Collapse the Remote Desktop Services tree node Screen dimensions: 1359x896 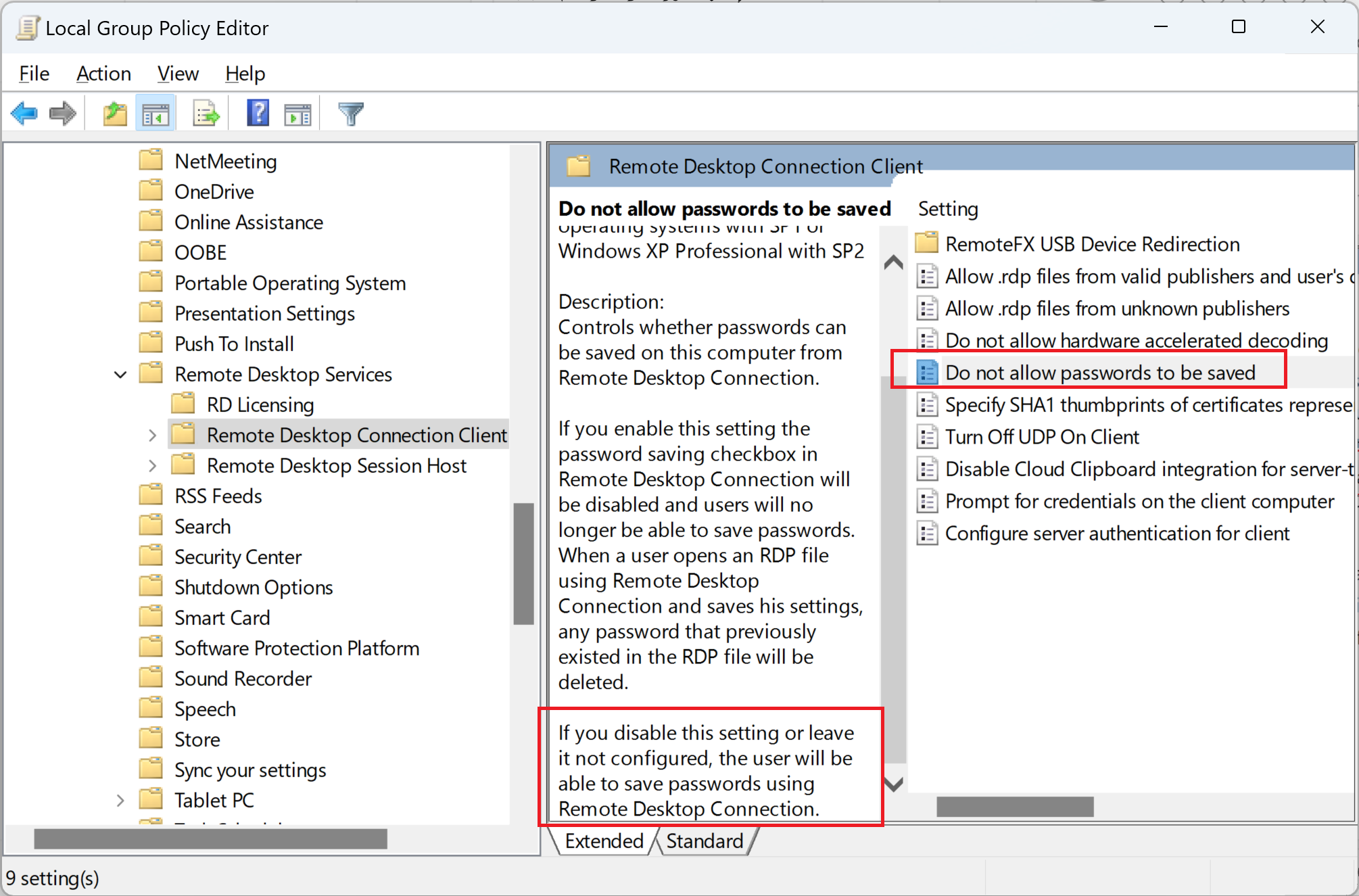pyautogui.click(x=120, y=374)
